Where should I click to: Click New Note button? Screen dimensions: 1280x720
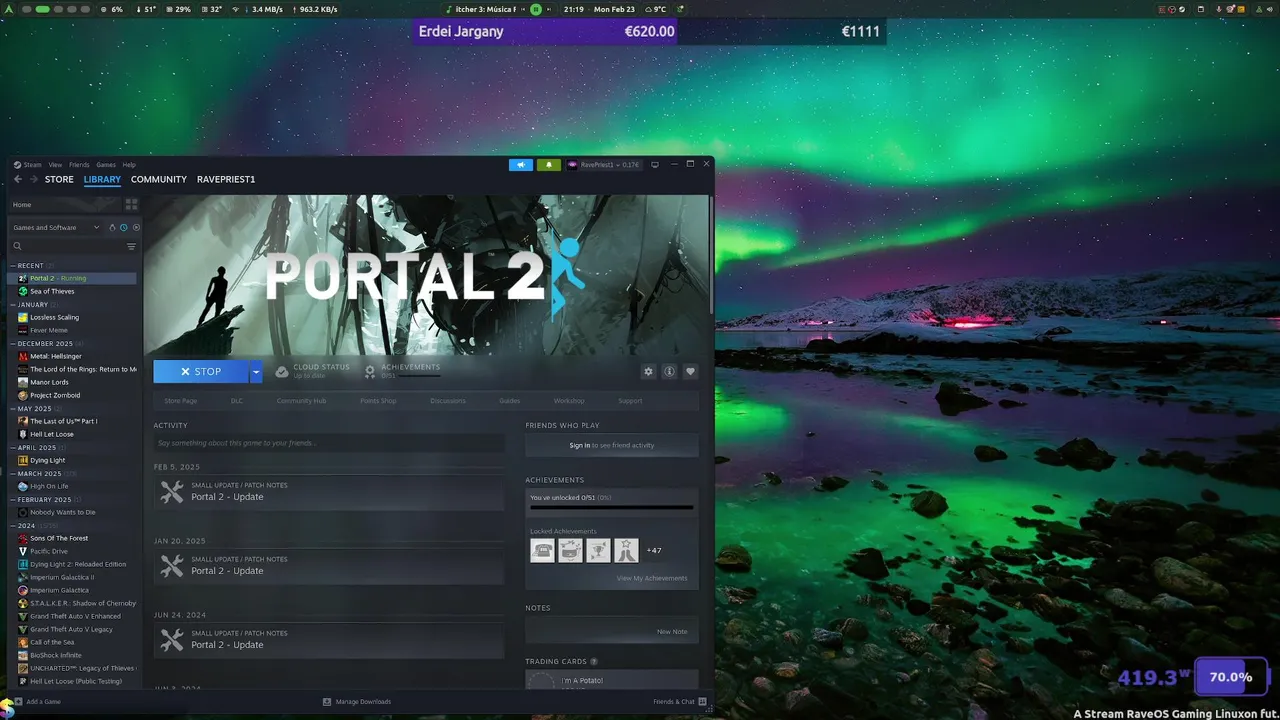(672, 632)
